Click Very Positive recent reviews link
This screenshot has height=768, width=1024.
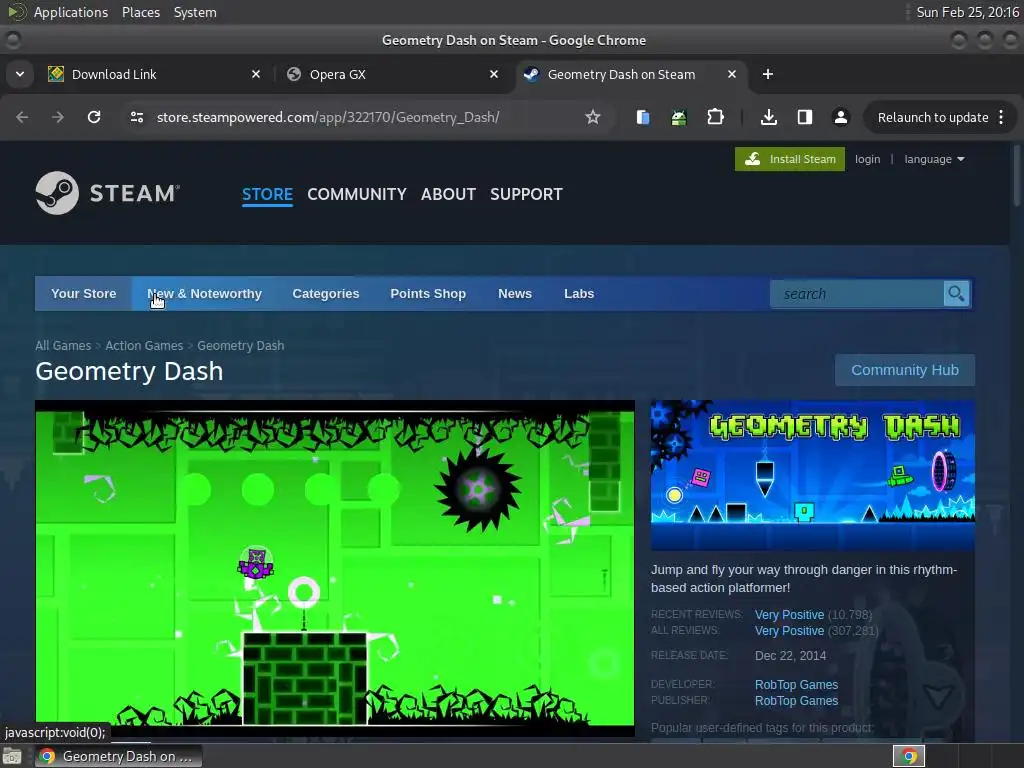[x=789, y=615]
